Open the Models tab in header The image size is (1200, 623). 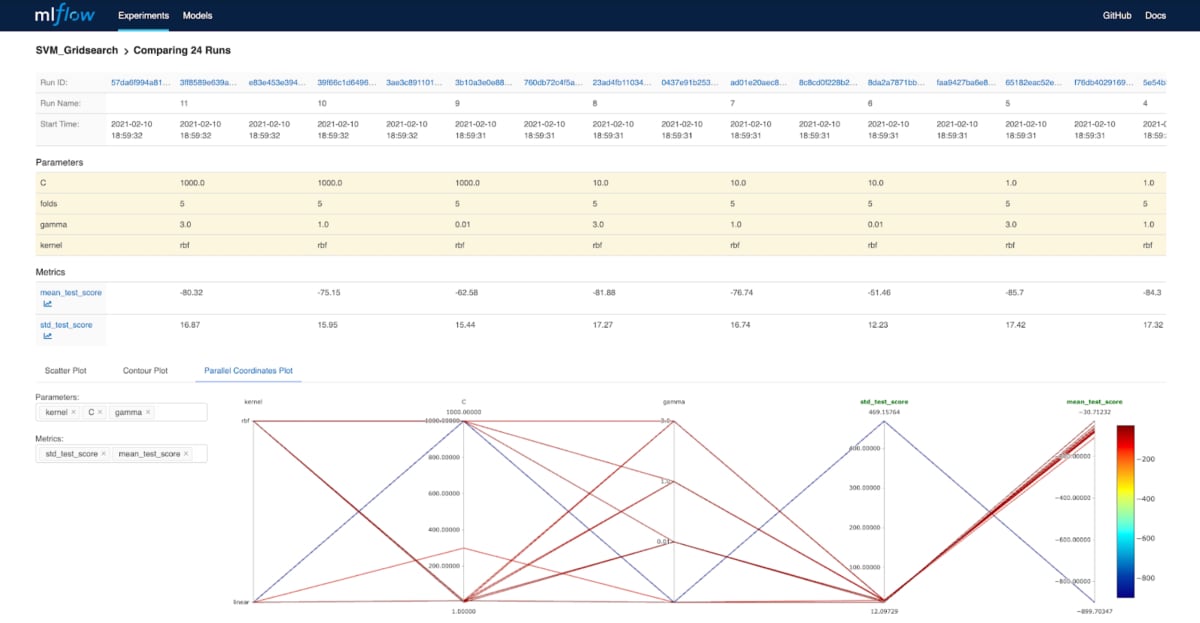(x=197, y=16)
